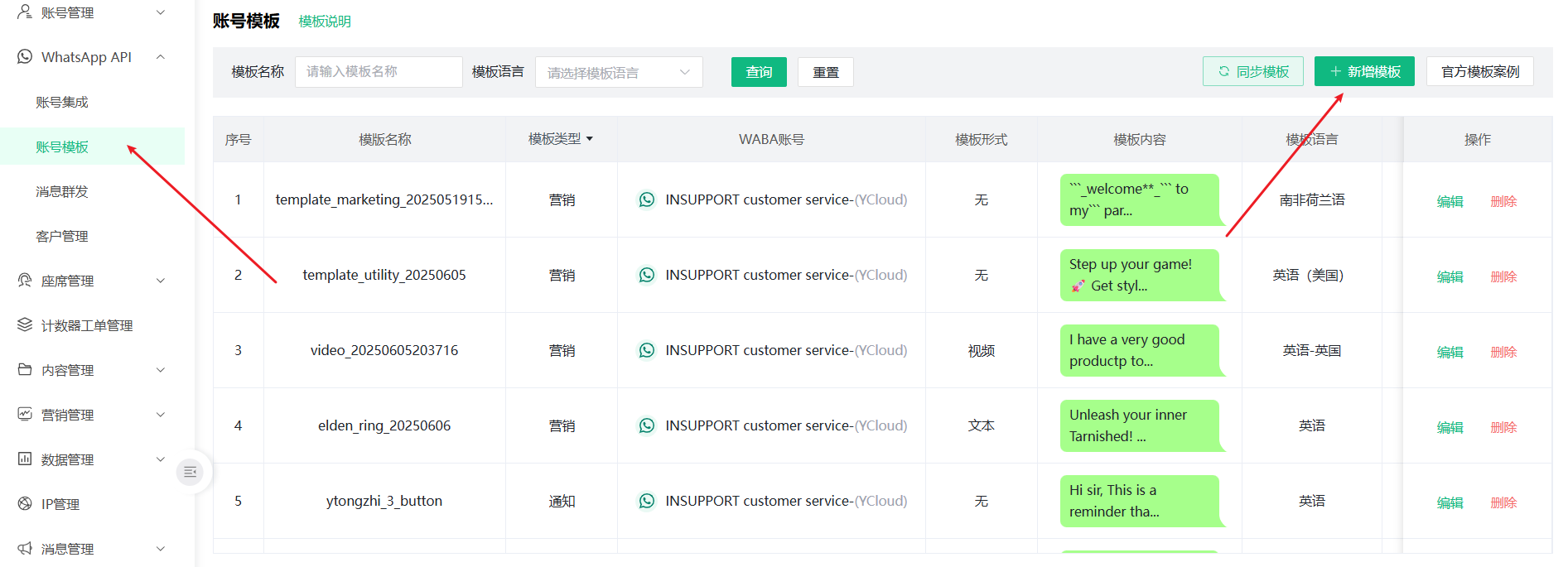Click WhatsApp icon in template_marketing row

[x=647, y=199]
